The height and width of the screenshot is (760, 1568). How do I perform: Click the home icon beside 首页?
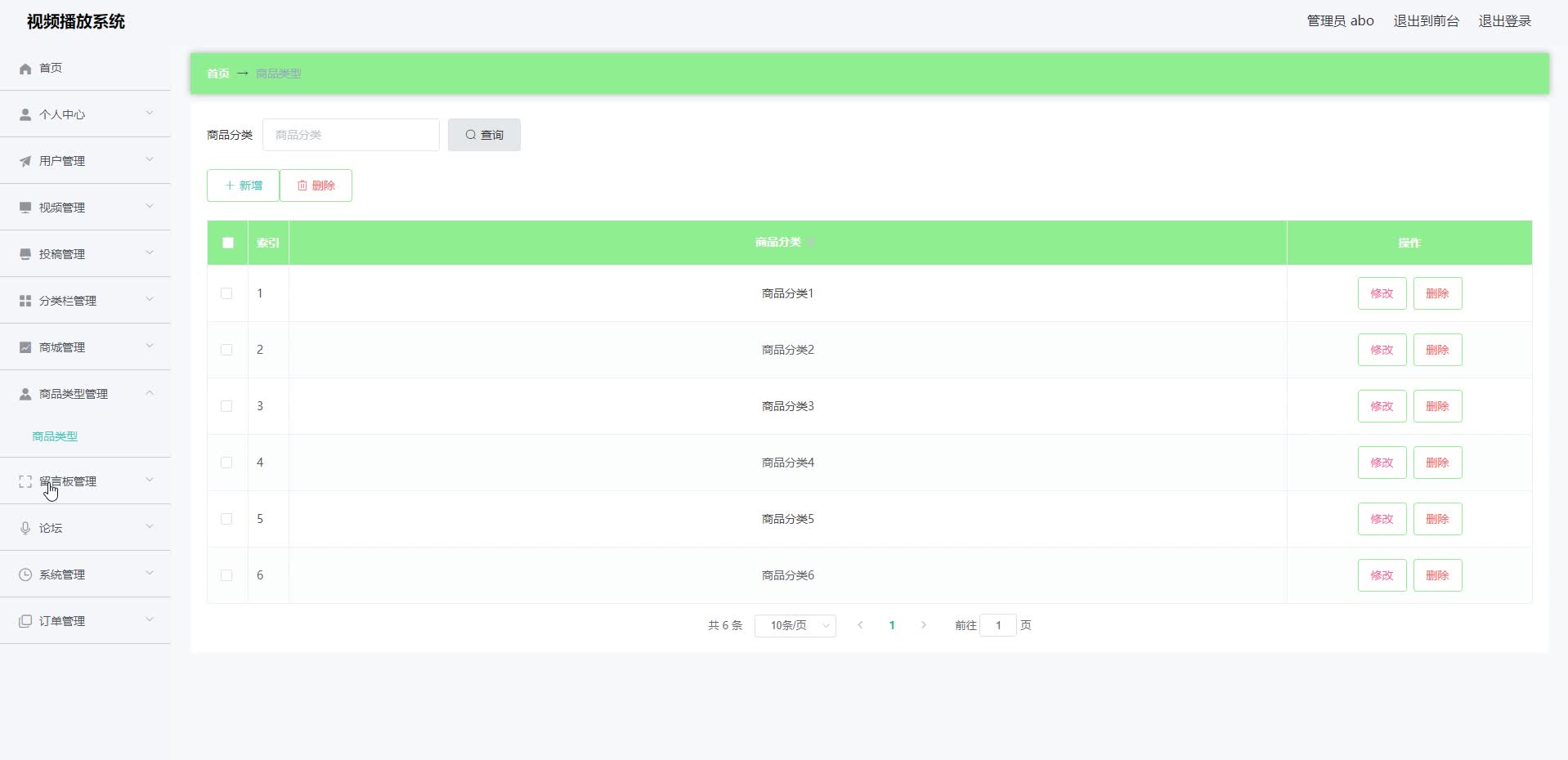coord(25,69)
